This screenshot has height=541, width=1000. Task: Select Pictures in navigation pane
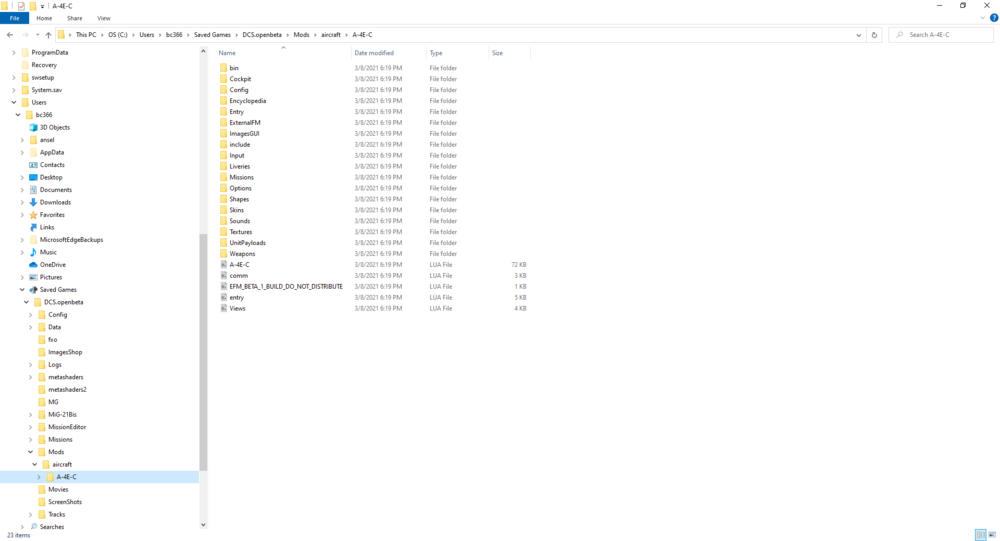(x=51, y=277)
